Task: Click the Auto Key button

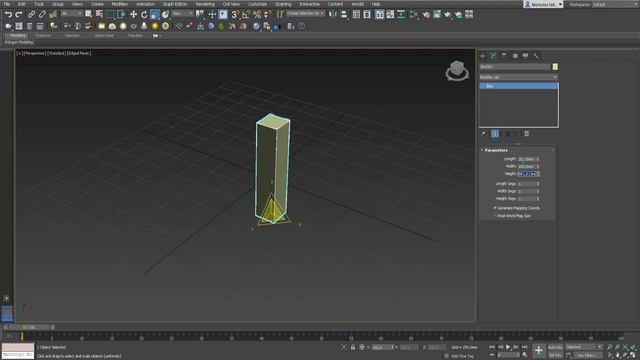Action: coord(555,347)
